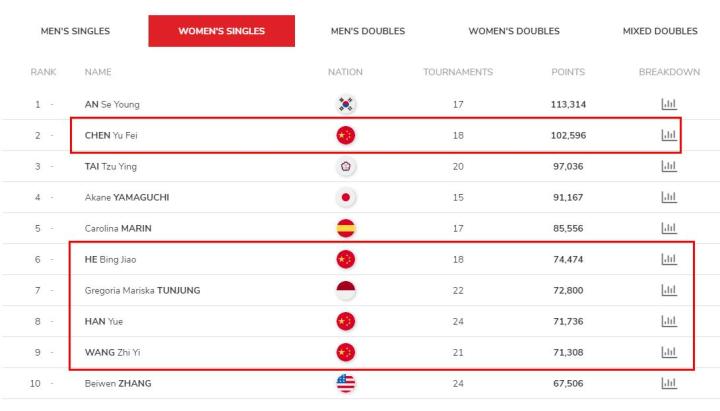Select the Women's Singles tab
The width and height of the screenshot is (720, 411).
point(221,31)
